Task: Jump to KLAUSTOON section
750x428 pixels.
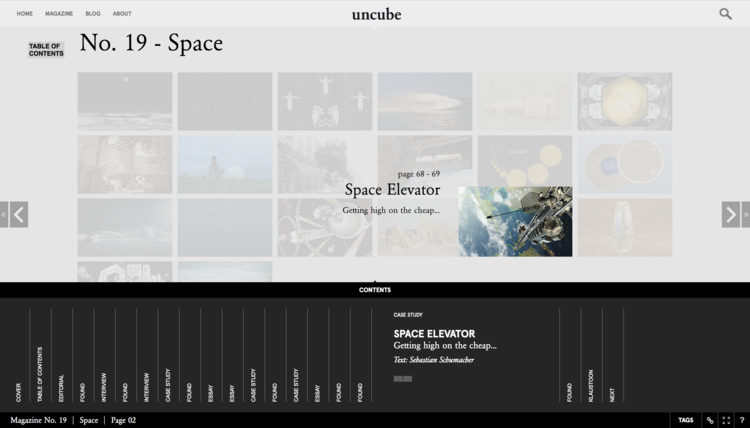Action: 591,386
